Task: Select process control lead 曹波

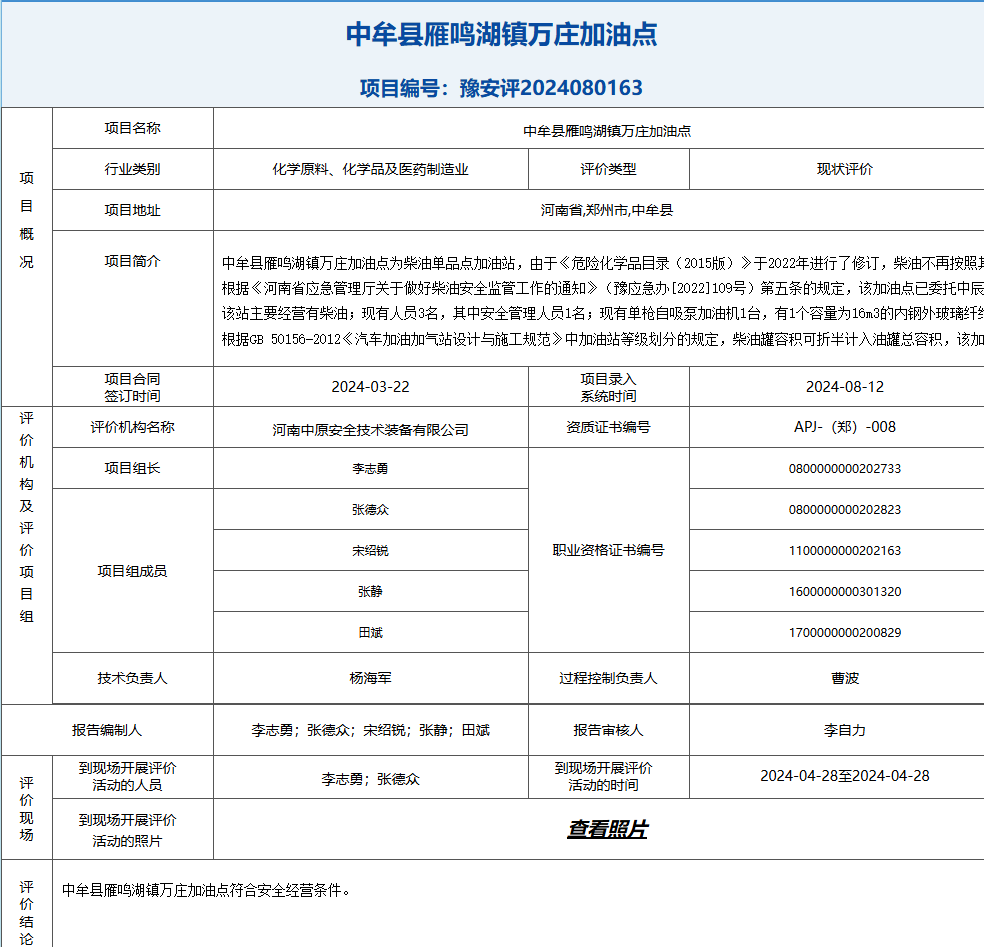Action: (x=845, y=678)
